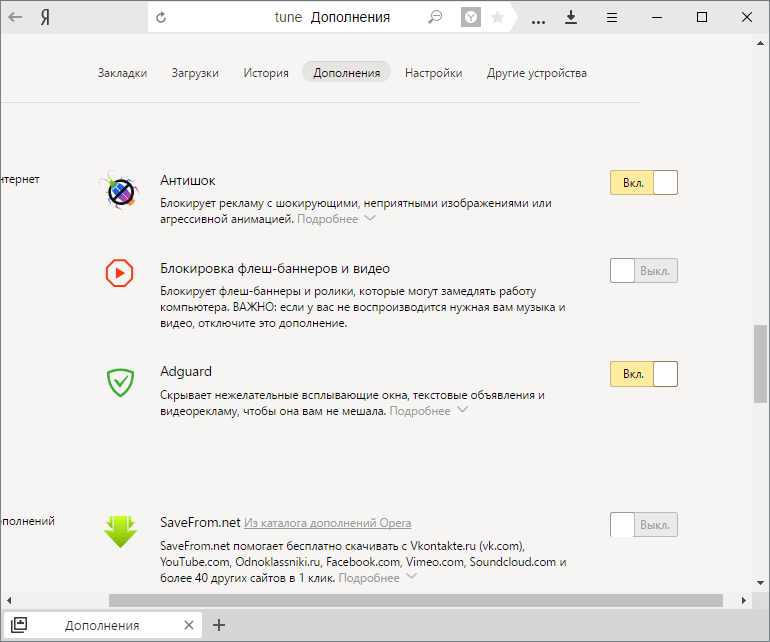Disable the Adguard toggle
This screenshot has height=642, width=770.
[x=644, y=374]
